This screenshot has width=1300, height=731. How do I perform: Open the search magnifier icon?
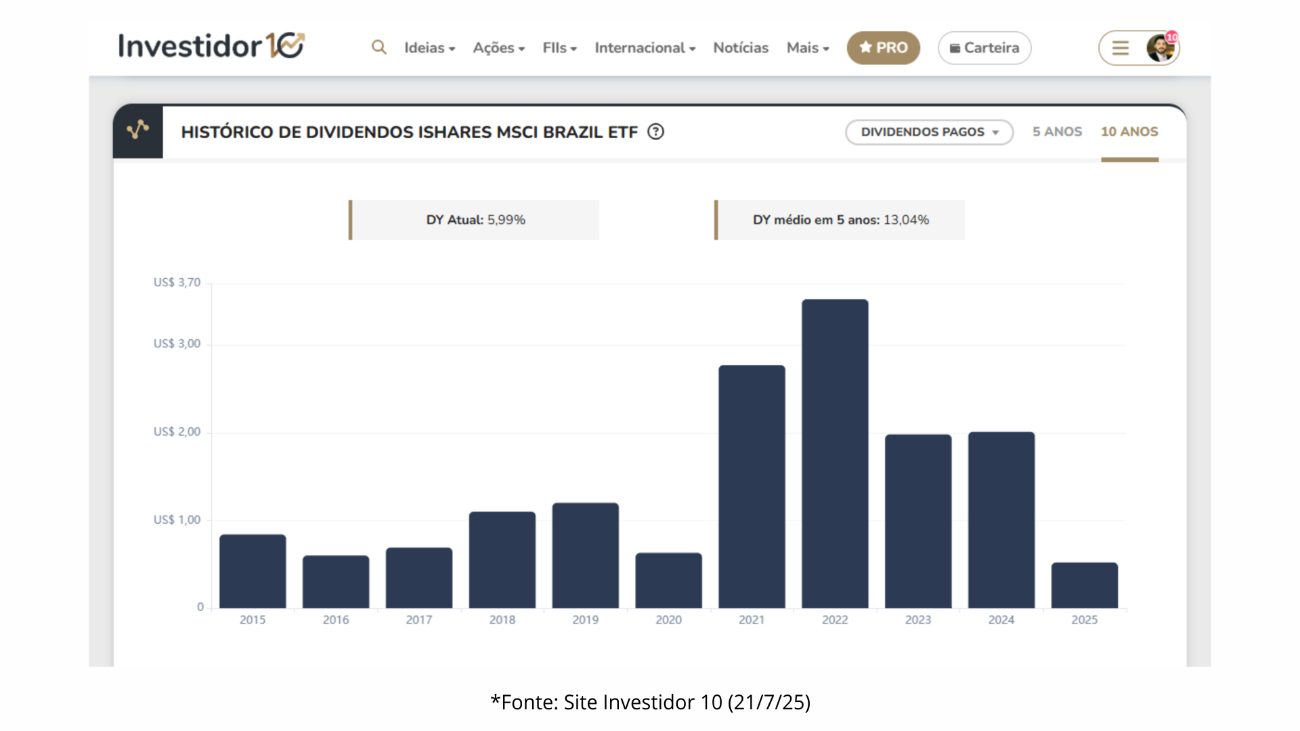pos(379,47)
